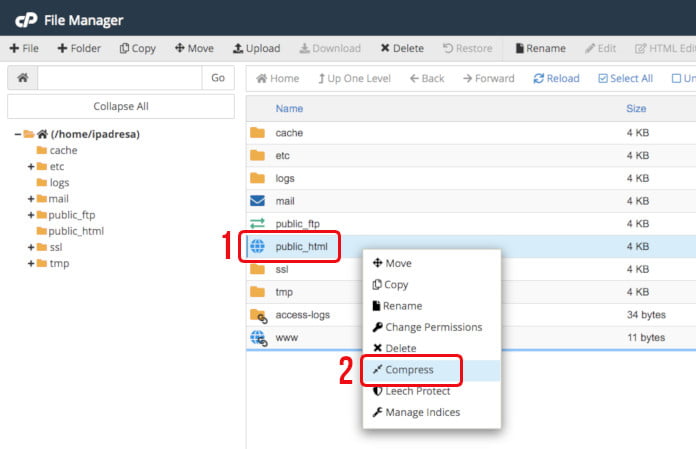Click the Edit toolbar button
Image resolution: width=696 pixels, height=449 pixels.
pos(601,48)
